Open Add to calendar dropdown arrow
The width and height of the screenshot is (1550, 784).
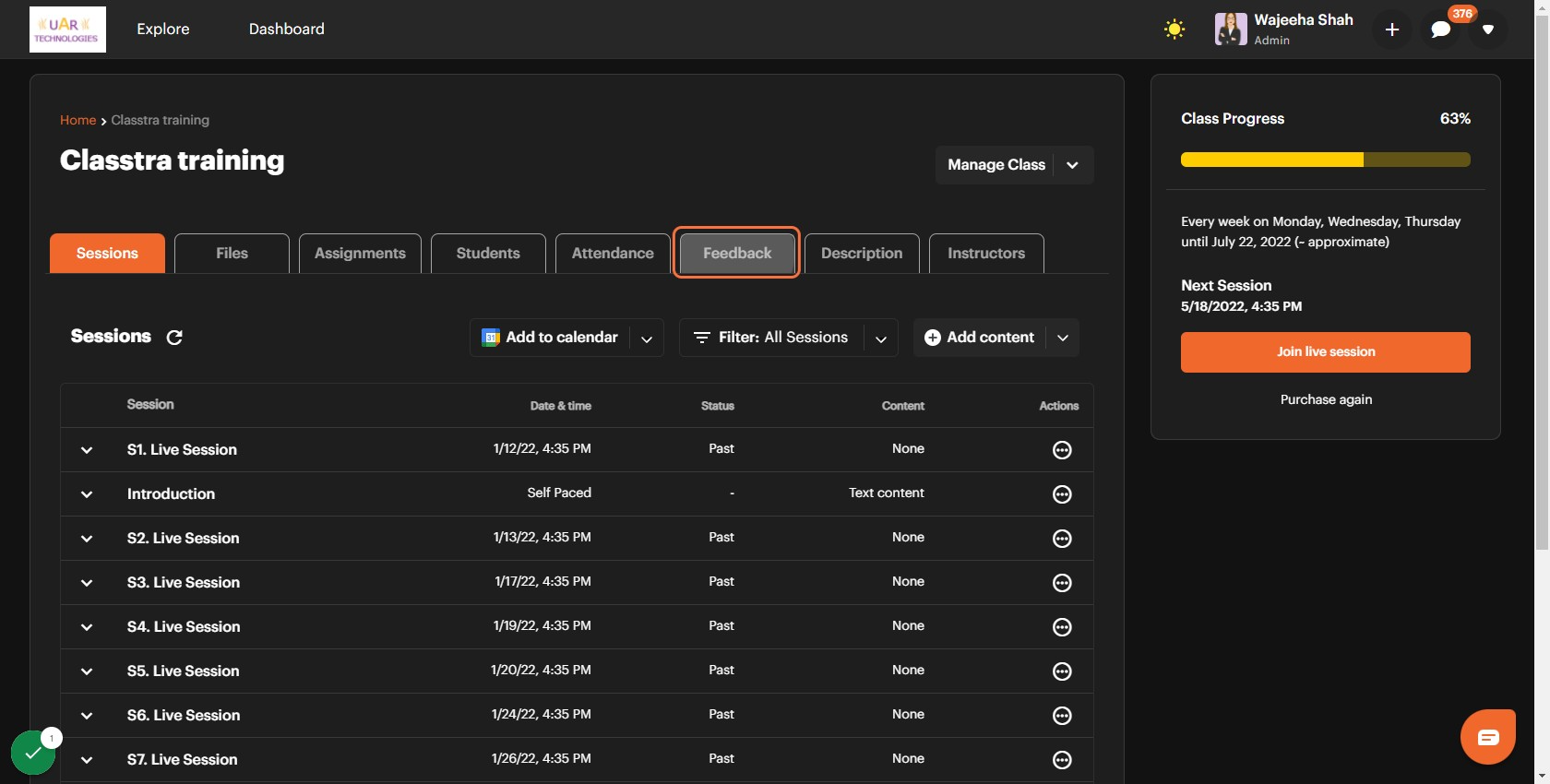click(x=647, y=339)
